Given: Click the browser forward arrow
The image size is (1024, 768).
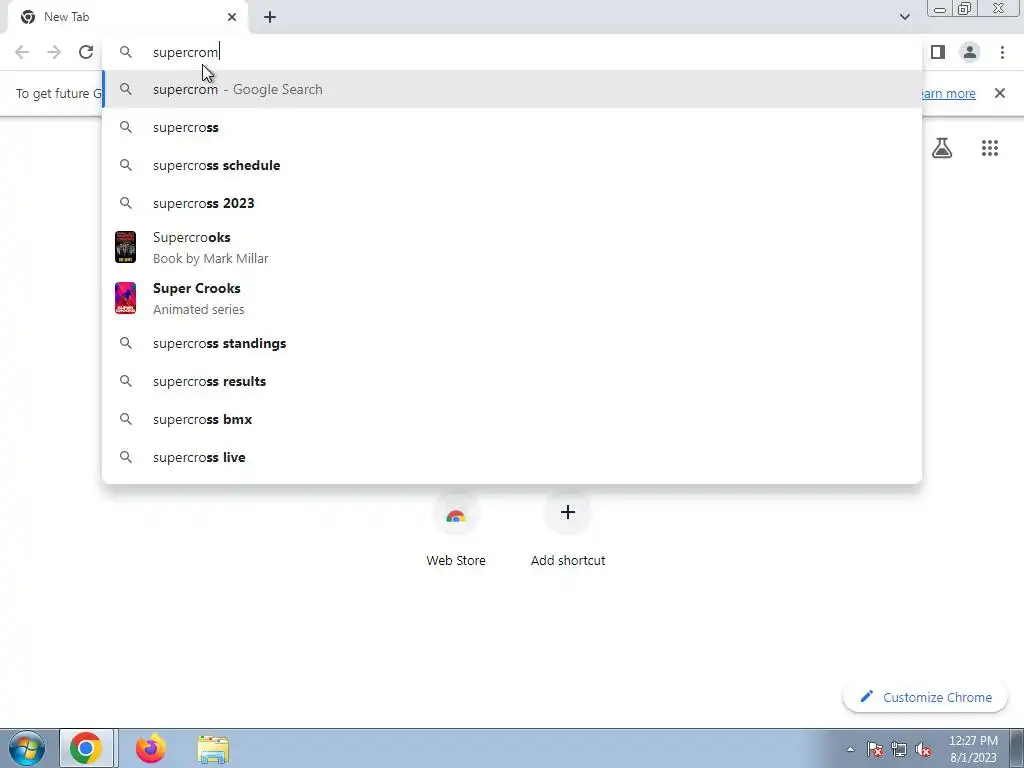Looking at the screenshot, I should (x=54, y=52).
